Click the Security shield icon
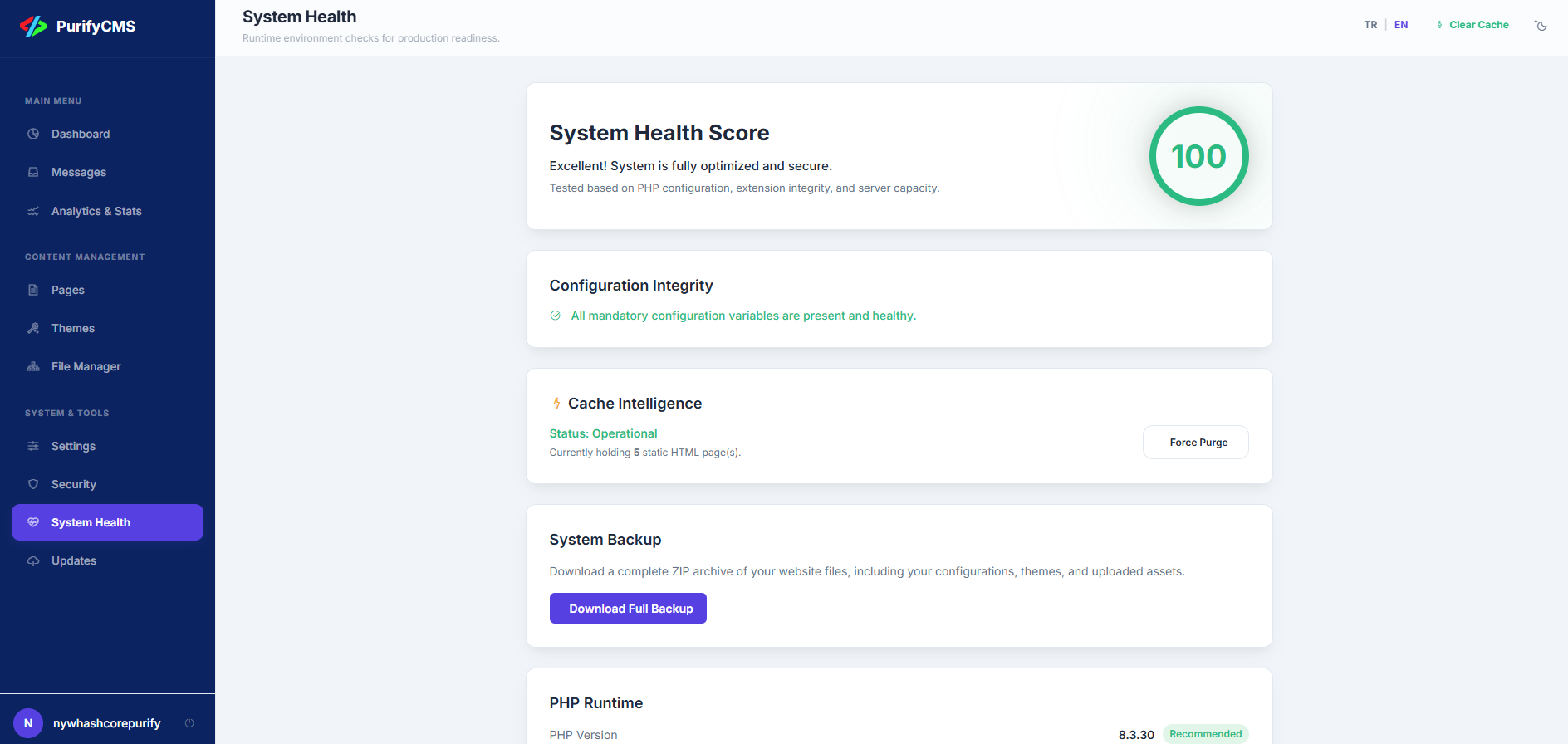 click(x=33, y=484)
